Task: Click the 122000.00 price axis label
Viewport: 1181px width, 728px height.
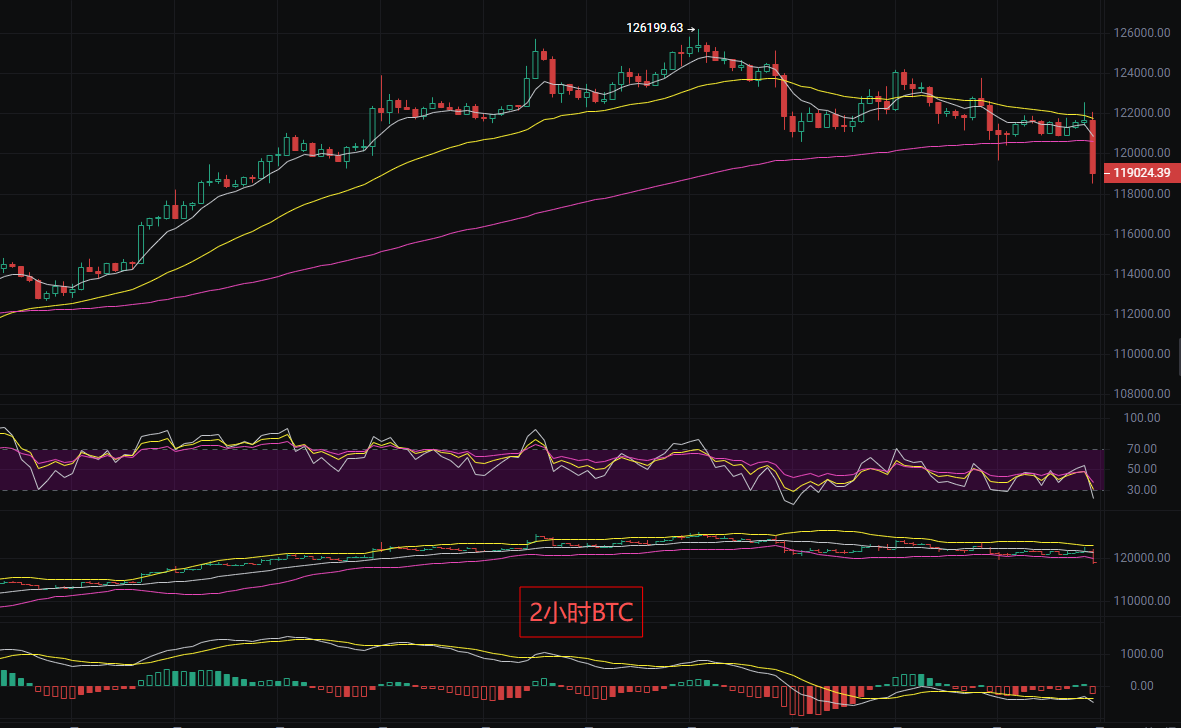Action: click(1142, 113)
